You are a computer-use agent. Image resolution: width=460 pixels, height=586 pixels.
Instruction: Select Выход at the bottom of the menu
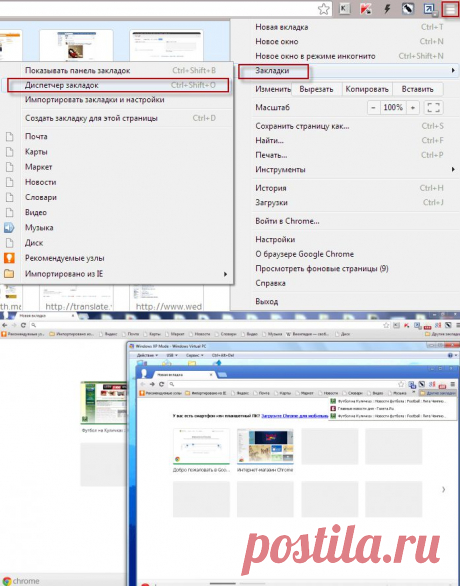tap(266, 301)
